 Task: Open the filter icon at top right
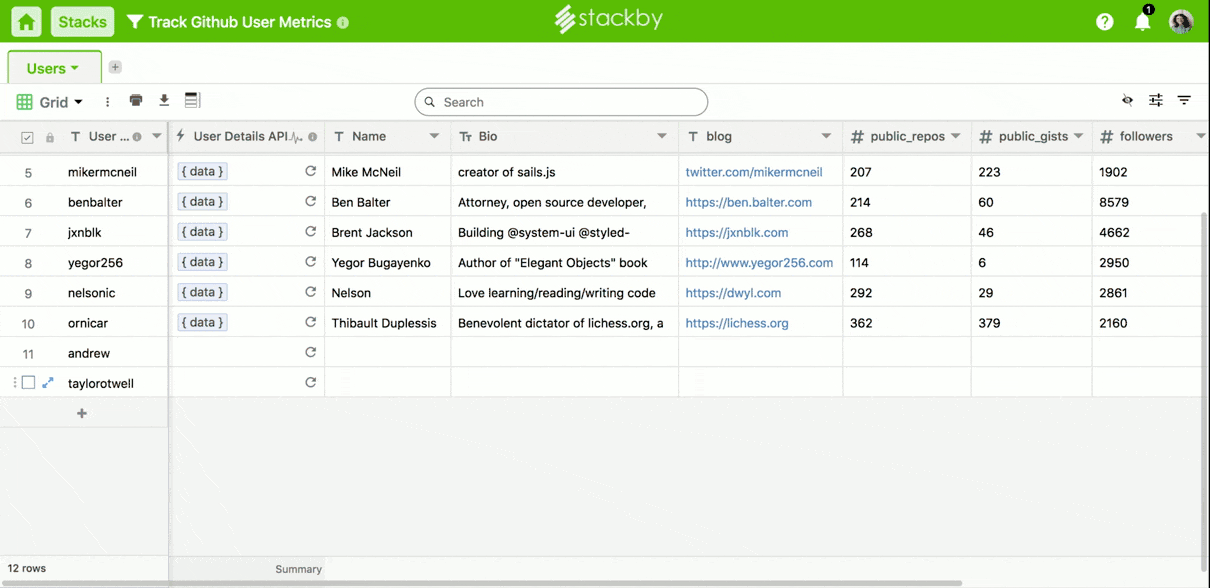click(x=1184, y=100)
